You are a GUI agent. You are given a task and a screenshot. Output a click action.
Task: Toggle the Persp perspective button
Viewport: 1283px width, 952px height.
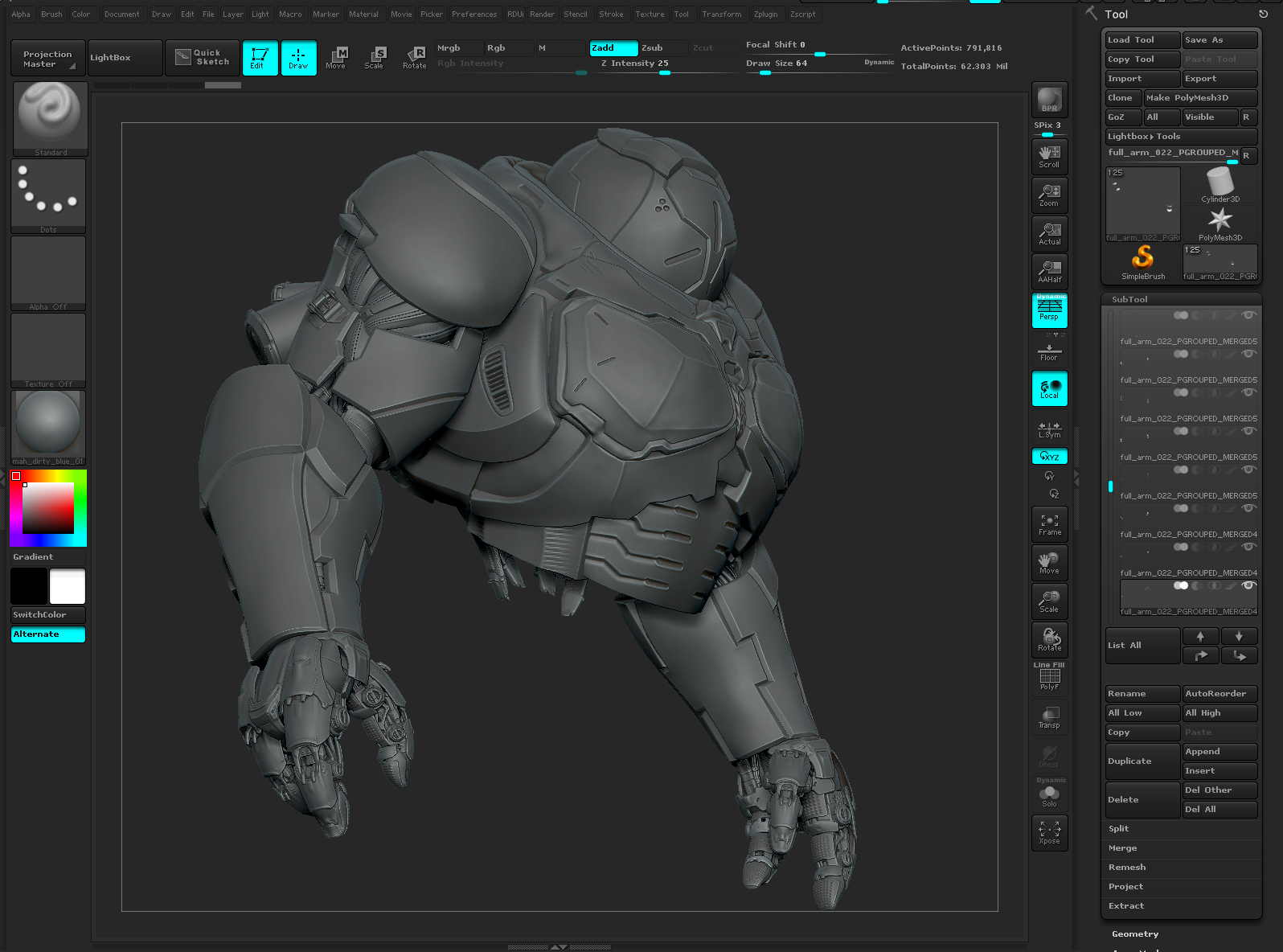pyautogui.click(x=1049, y=310)
